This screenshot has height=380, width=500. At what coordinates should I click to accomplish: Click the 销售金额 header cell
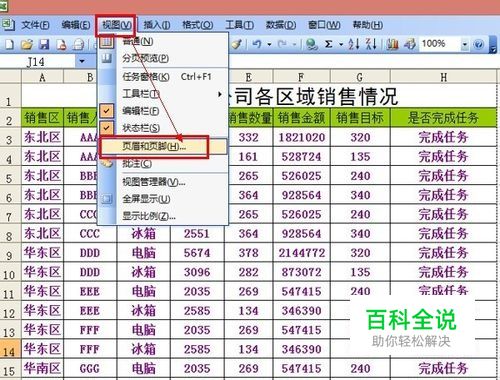301,118
